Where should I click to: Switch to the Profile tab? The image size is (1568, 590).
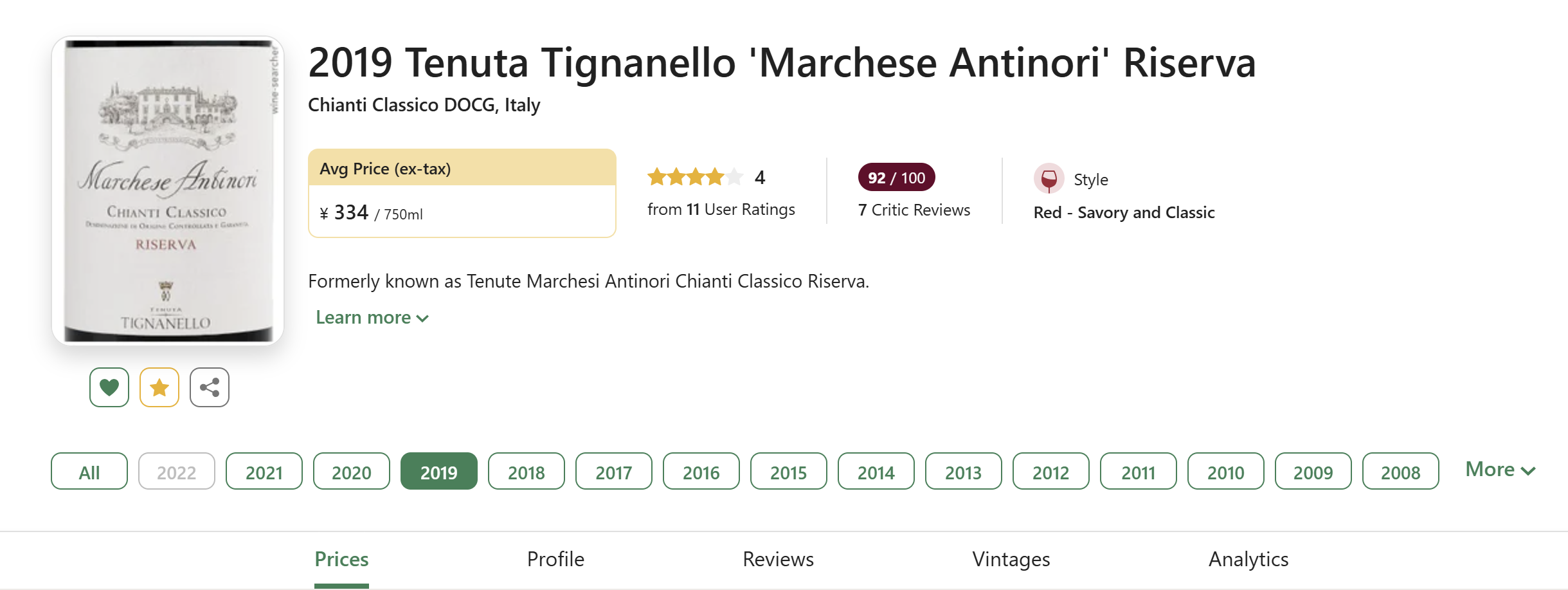pos(555,559)
